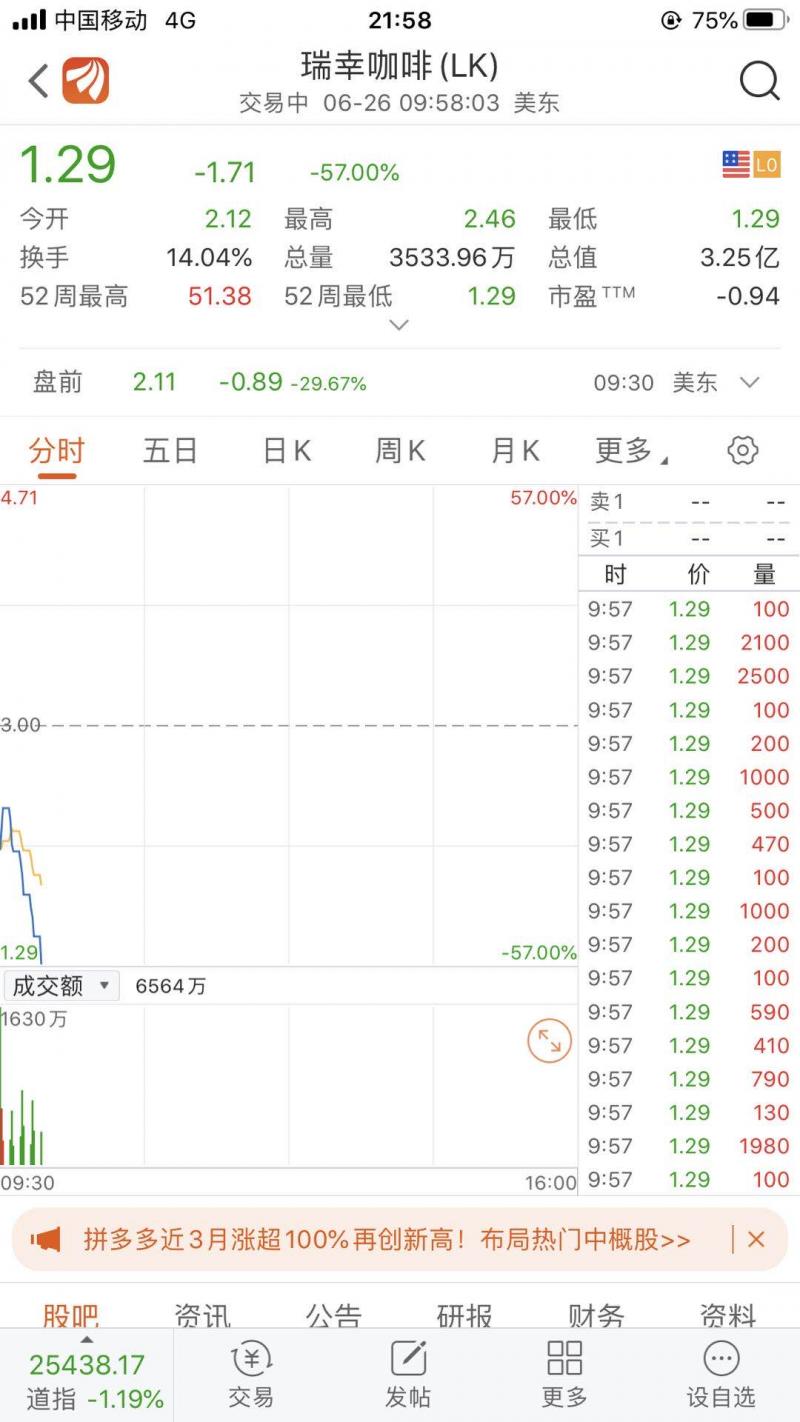
Task: Tap the orange app logo icon
Action: [x=86, y=81]
